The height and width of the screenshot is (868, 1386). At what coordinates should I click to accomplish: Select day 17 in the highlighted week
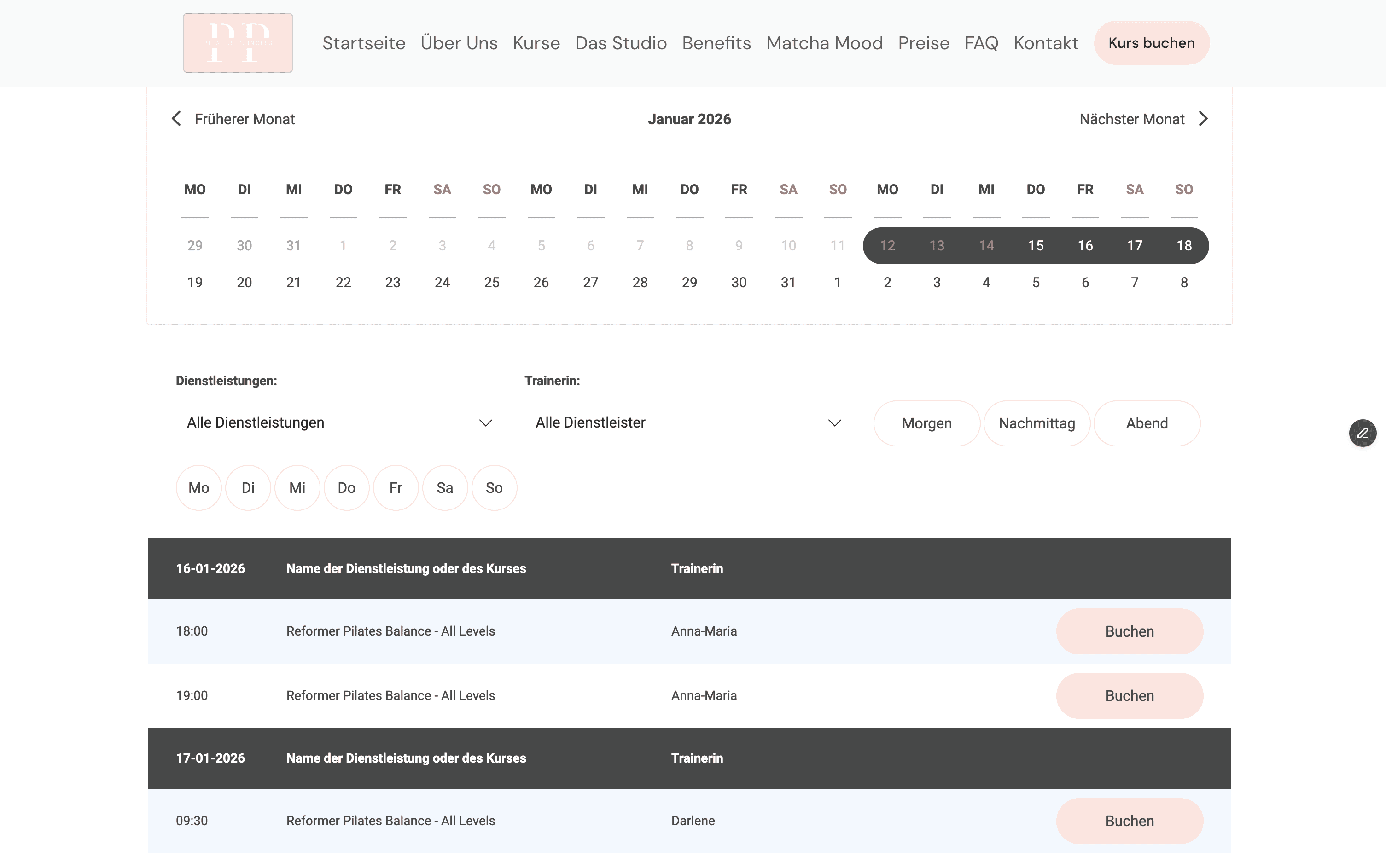click(1135, 246)
